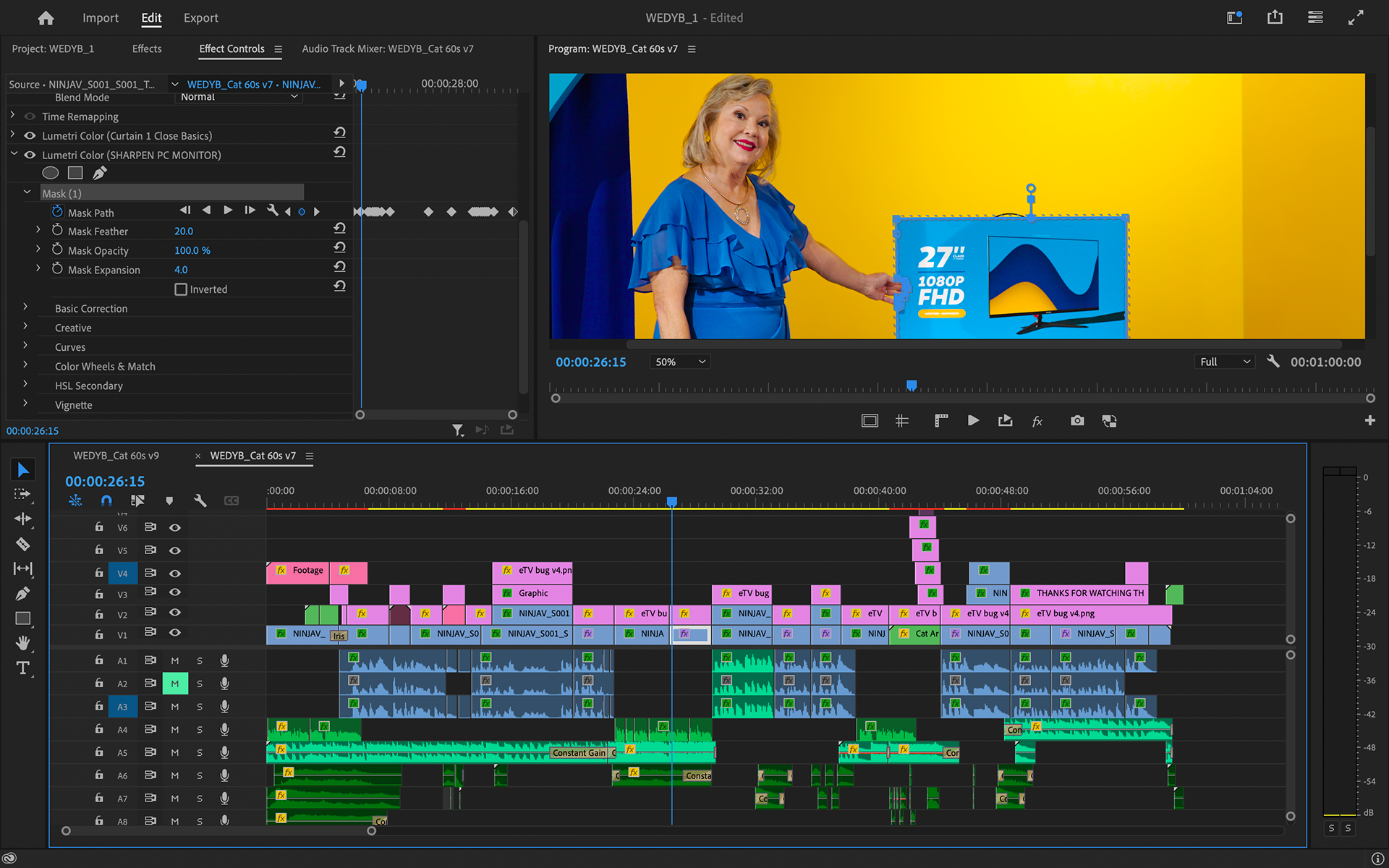Toggle timeline Snap magnet icon
Screen dimensions: 1389x868
click(x=106, y=501)
